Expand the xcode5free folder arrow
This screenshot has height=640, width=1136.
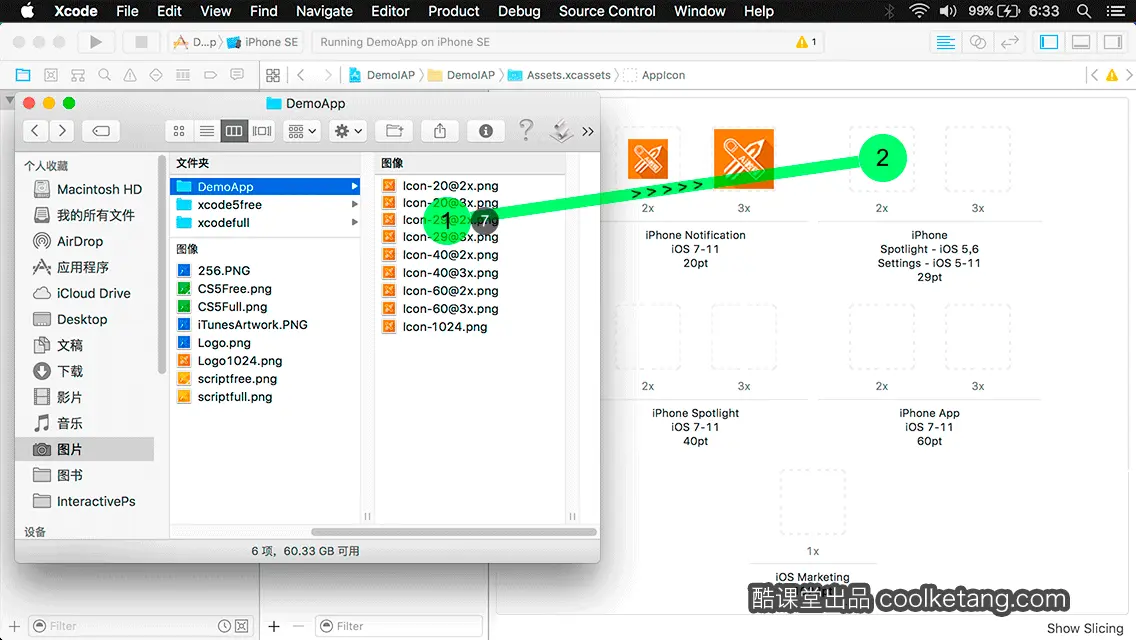pyautogui.click(x=354, y=204)
